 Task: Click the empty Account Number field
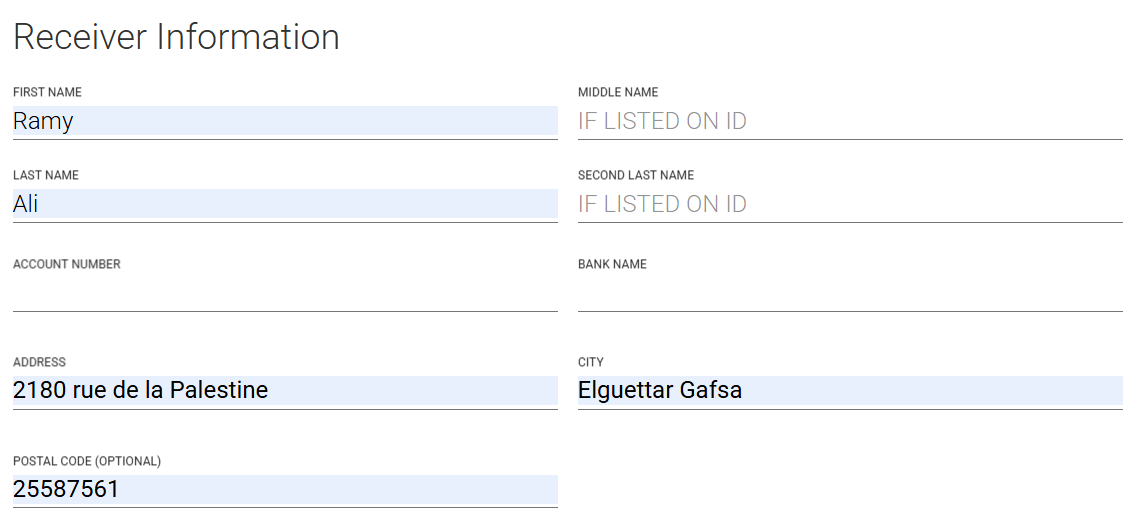pos(285,293)
